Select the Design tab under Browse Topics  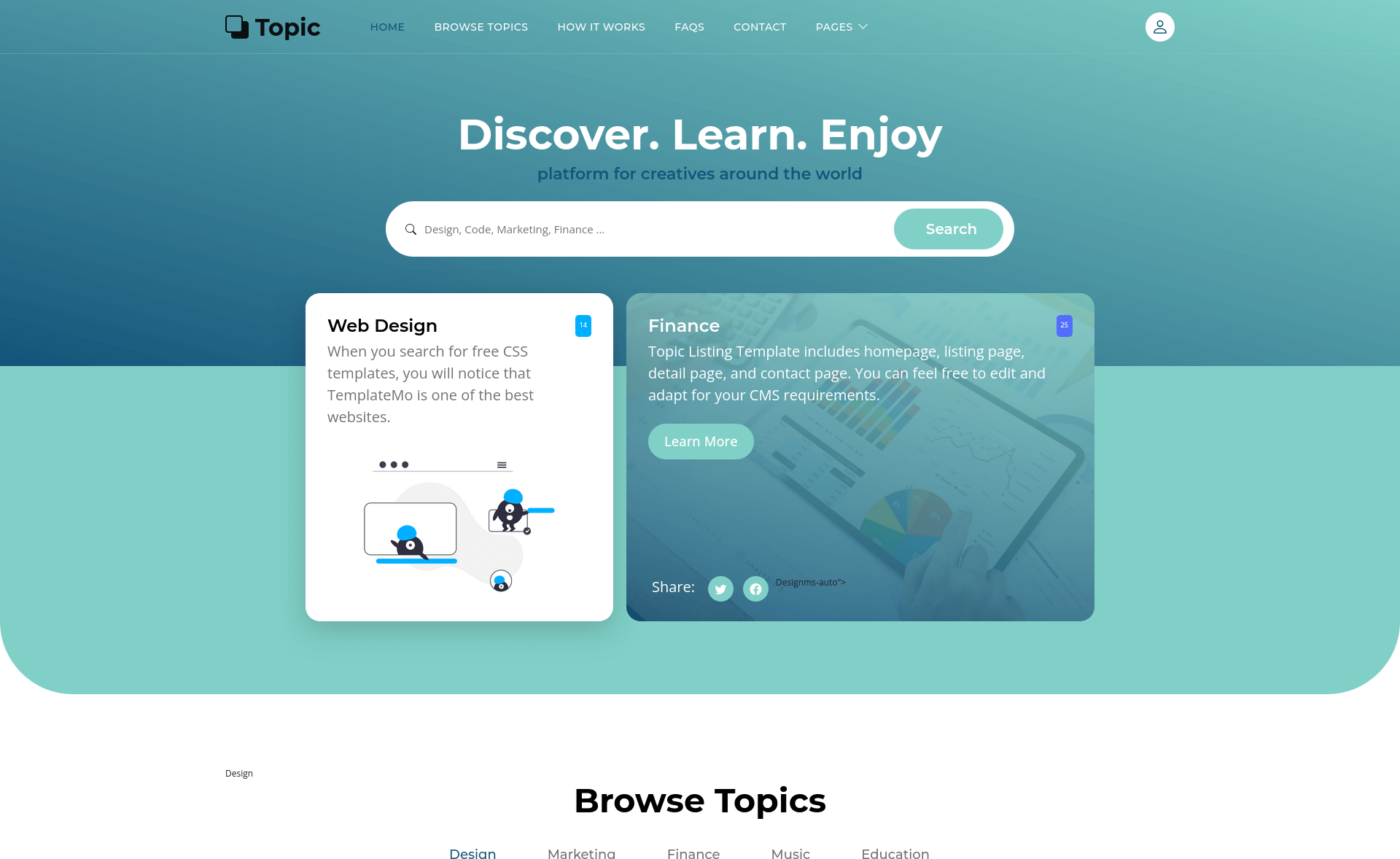pos(473,852)
